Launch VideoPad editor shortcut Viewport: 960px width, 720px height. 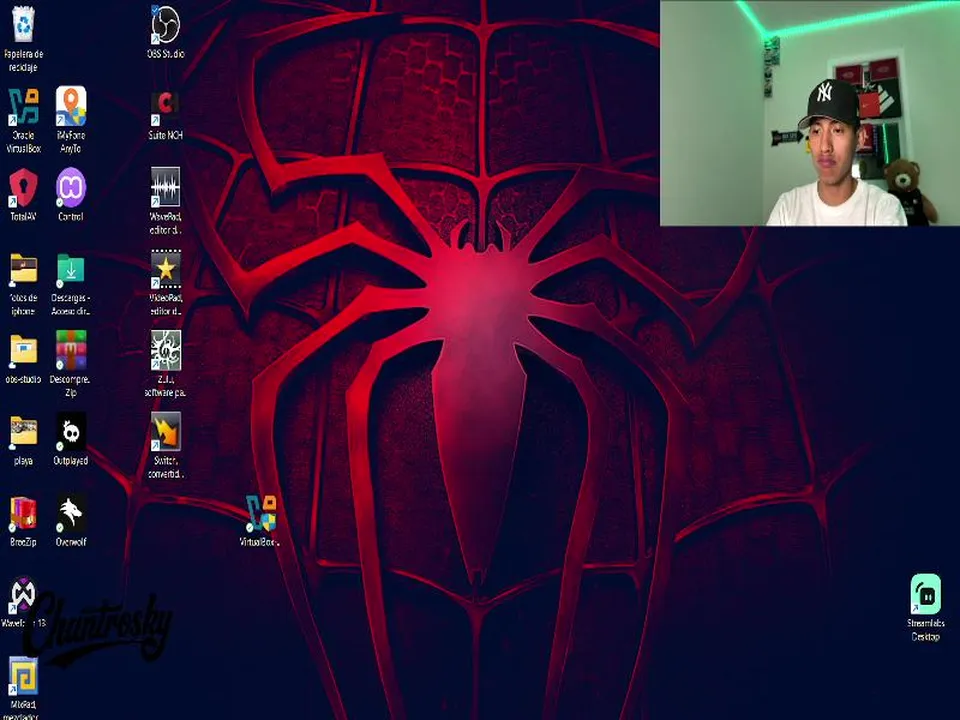point(165,268)
